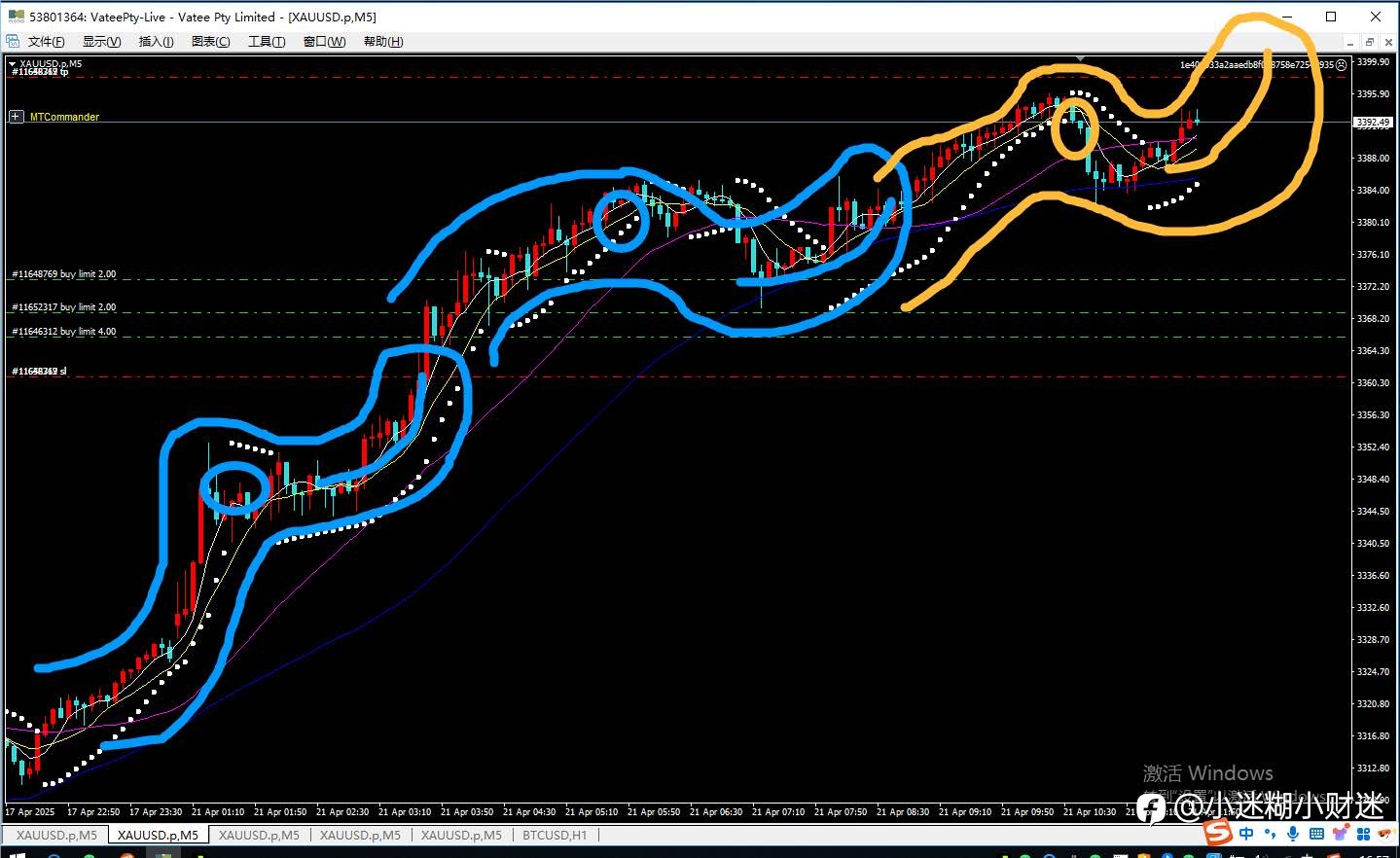Viewport: 1400px width, 858px height.
Task: Minimize the MetaTrader main window
Action: click(1286, 17)
